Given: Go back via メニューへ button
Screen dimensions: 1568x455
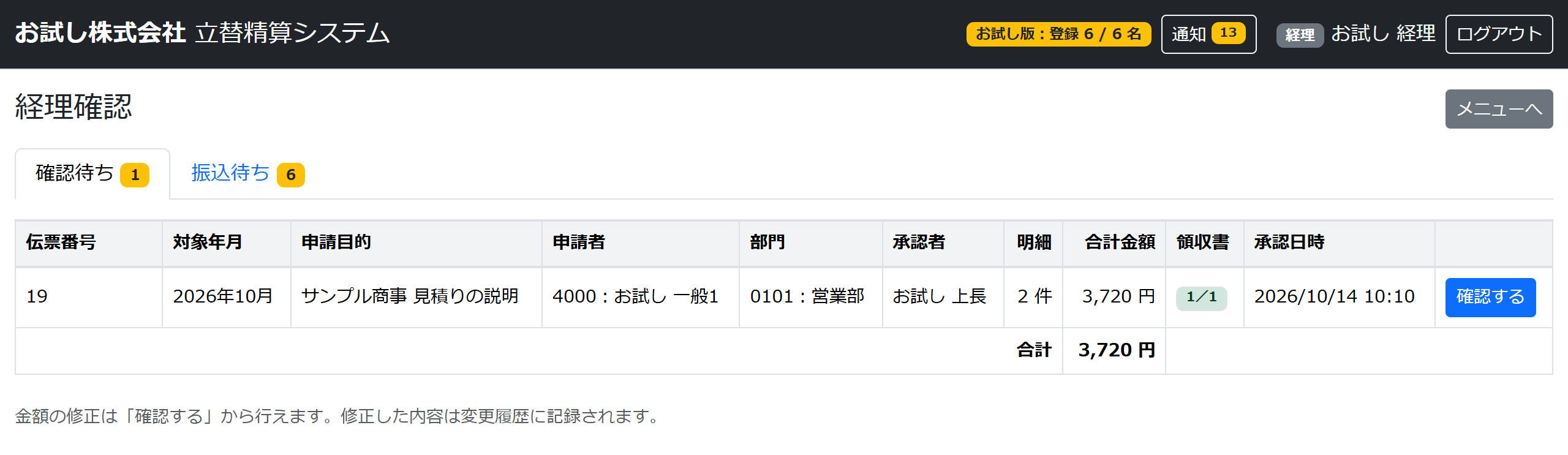Looking at the screenshot, I should pyautogui.click(x=1499, y=109).
